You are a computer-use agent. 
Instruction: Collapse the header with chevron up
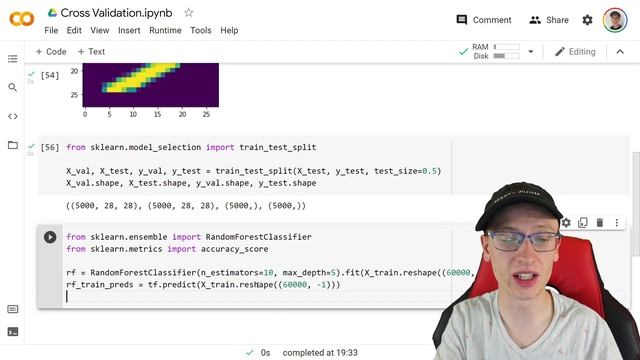620,52
